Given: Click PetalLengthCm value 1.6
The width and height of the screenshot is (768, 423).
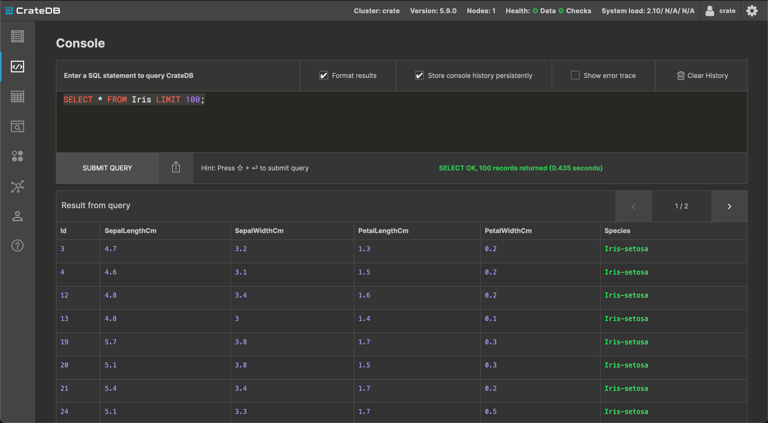Looking at the screenshot, I should pyautogui.click(x=364, y=295).
